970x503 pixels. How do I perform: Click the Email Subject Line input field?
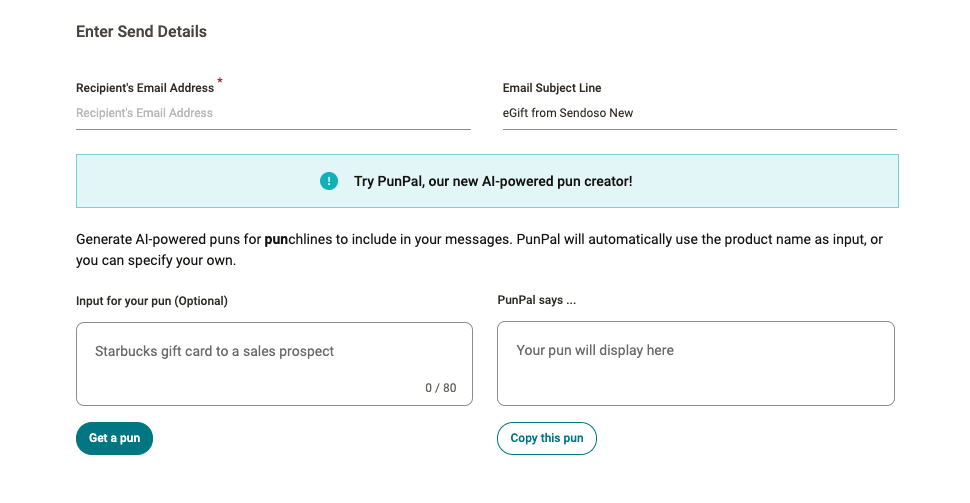[700, 113]
